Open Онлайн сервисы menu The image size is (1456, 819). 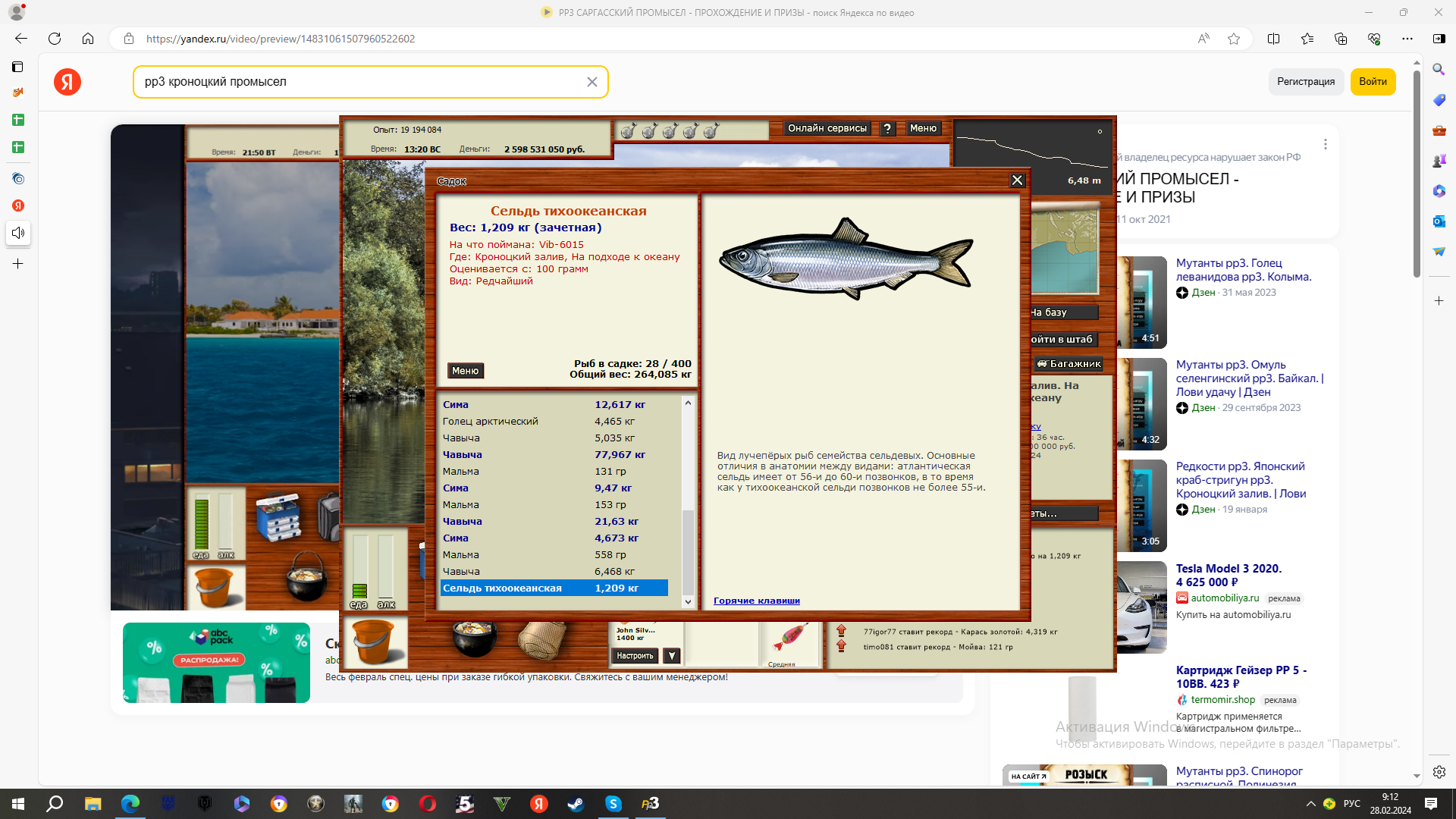point(827,129)
